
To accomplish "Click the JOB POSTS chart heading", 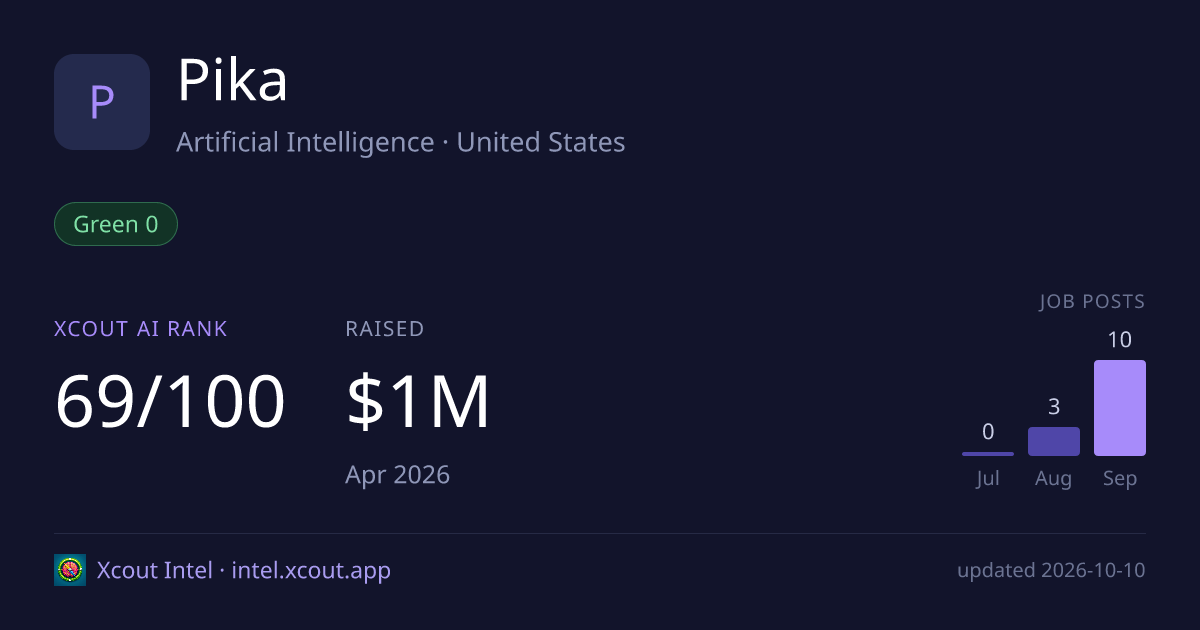I will tap(1092, 302).
